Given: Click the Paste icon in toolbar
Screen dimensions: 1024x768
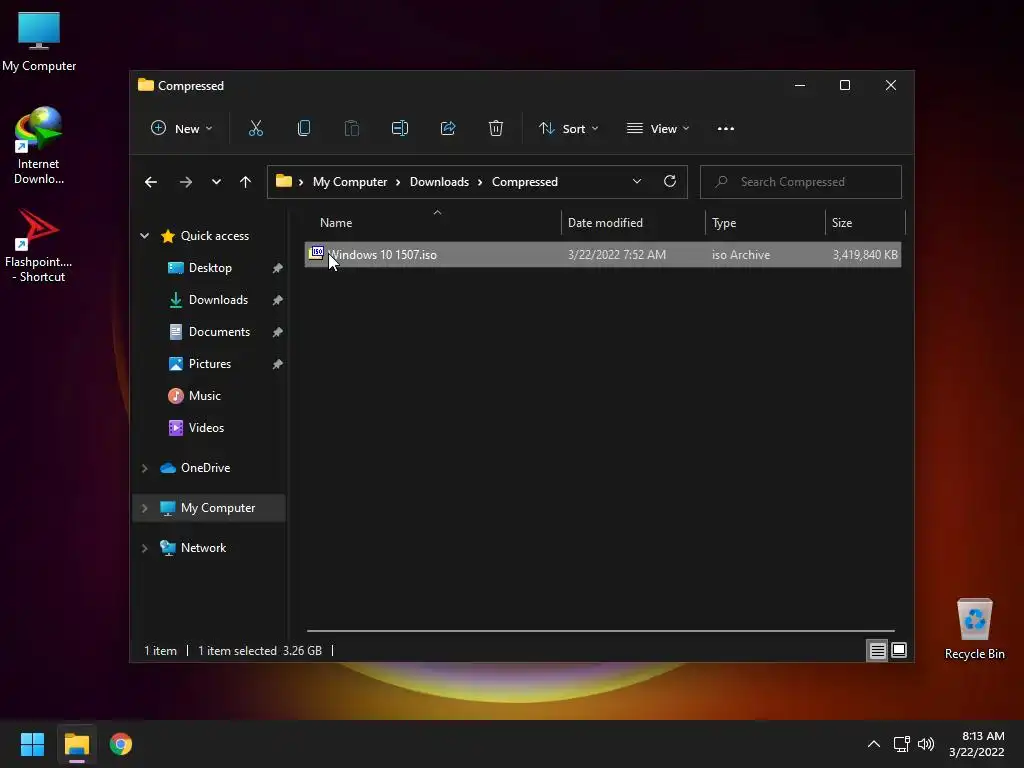Looking at the screenshot, I should (x=351, y=129).
